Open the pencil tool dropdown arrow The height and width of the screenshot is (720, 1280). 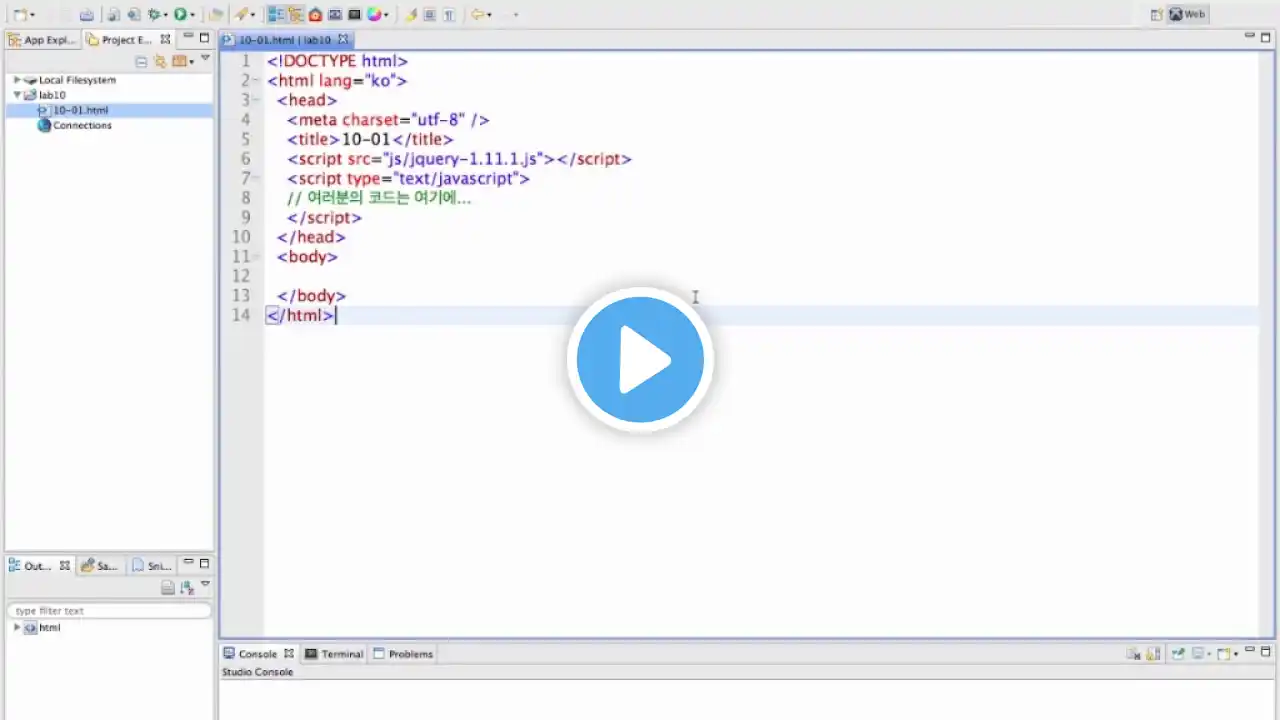click(253, 15)
